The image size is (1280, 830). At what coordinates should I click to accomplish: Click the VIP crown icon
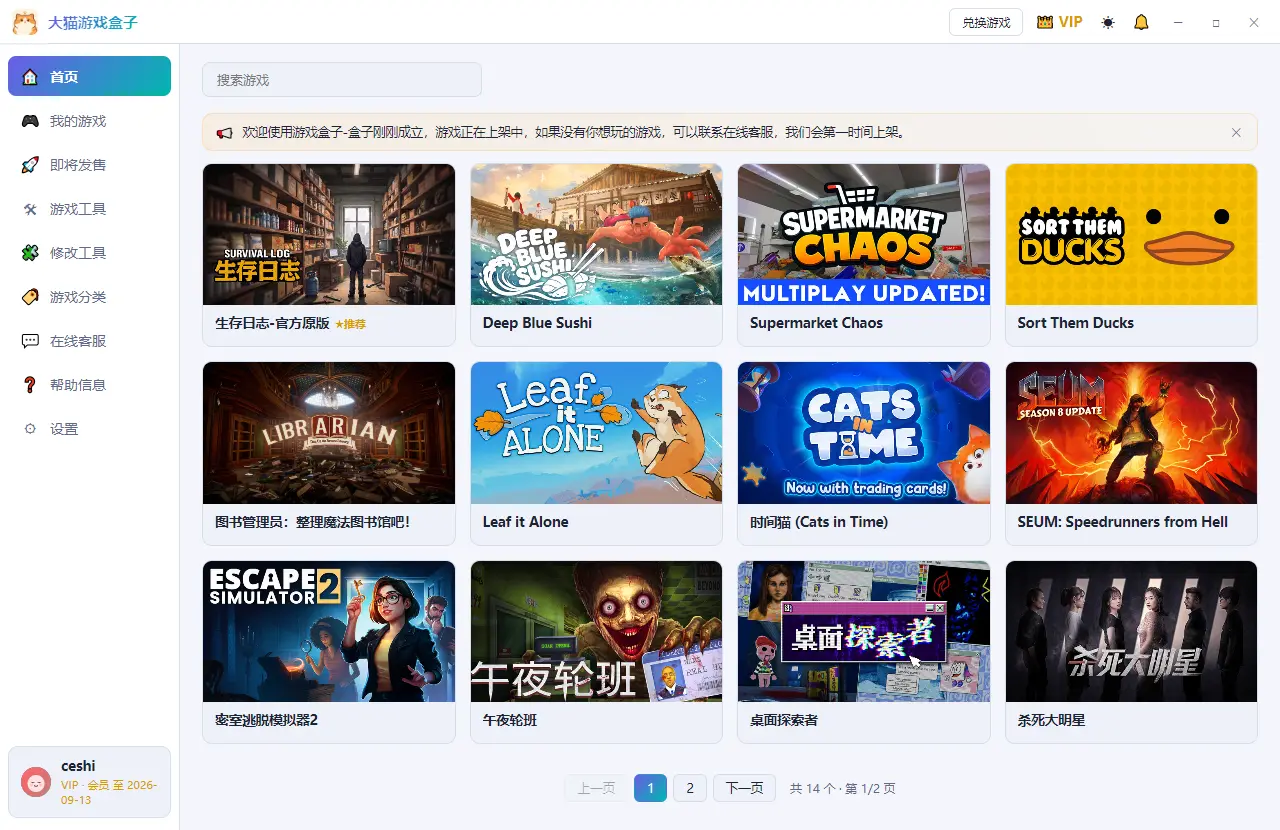[x=1045, y=22]
